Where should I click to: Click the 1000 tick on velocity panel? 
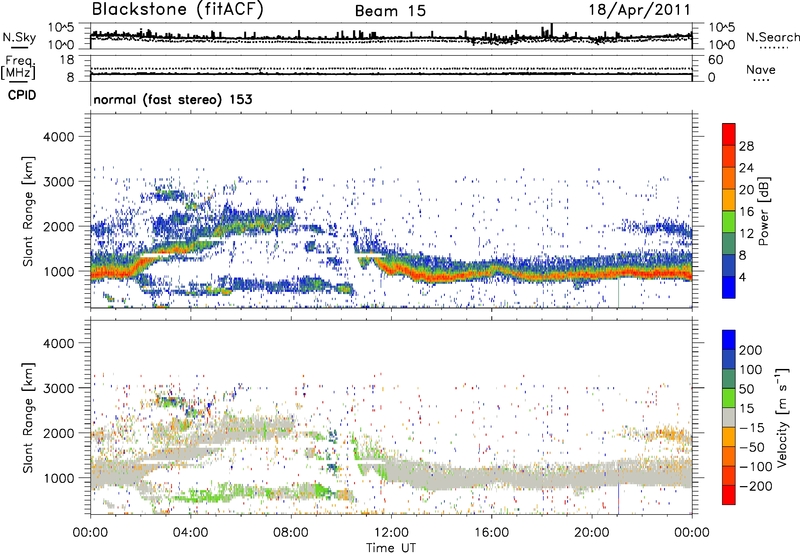58,478
